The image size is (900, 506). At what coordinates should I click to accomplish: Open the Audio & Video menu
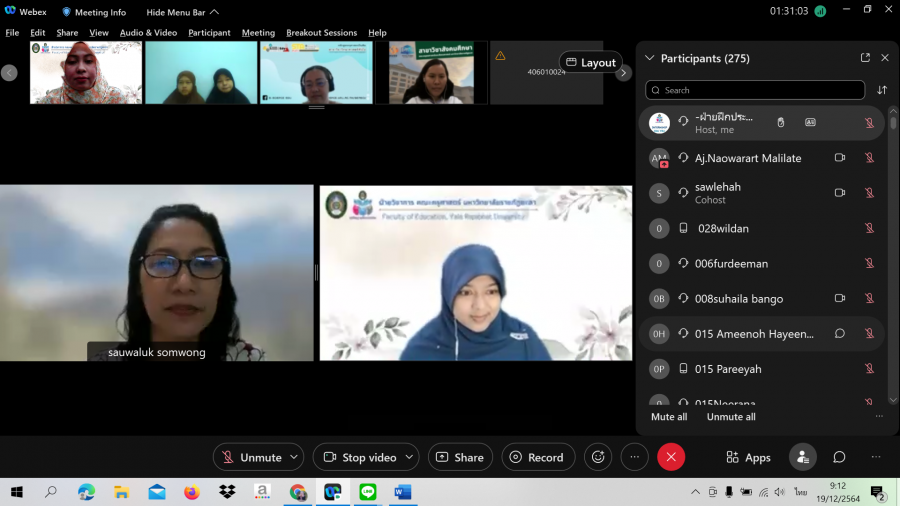(x=148, y=33)
